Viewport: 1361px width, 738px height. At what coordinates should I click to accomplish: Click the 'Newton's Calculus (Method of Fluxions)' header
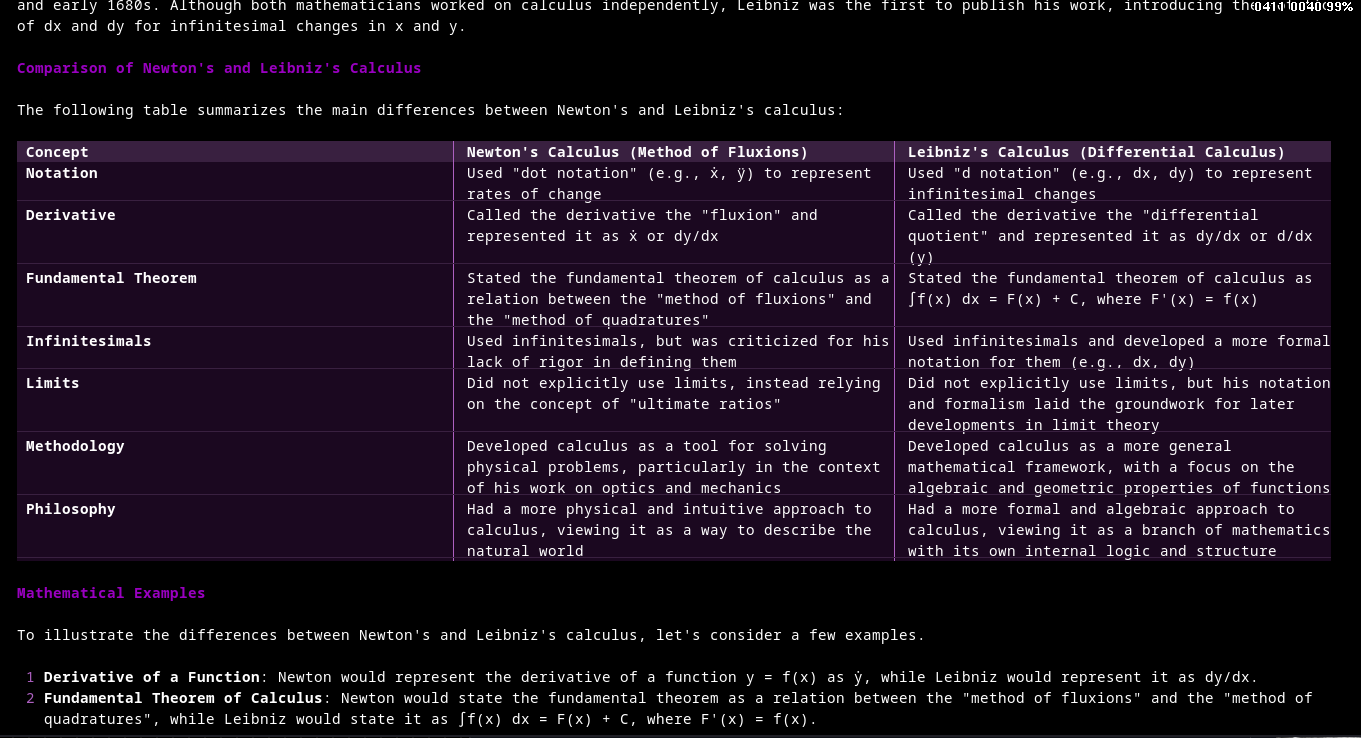click(x=637, y=152)
